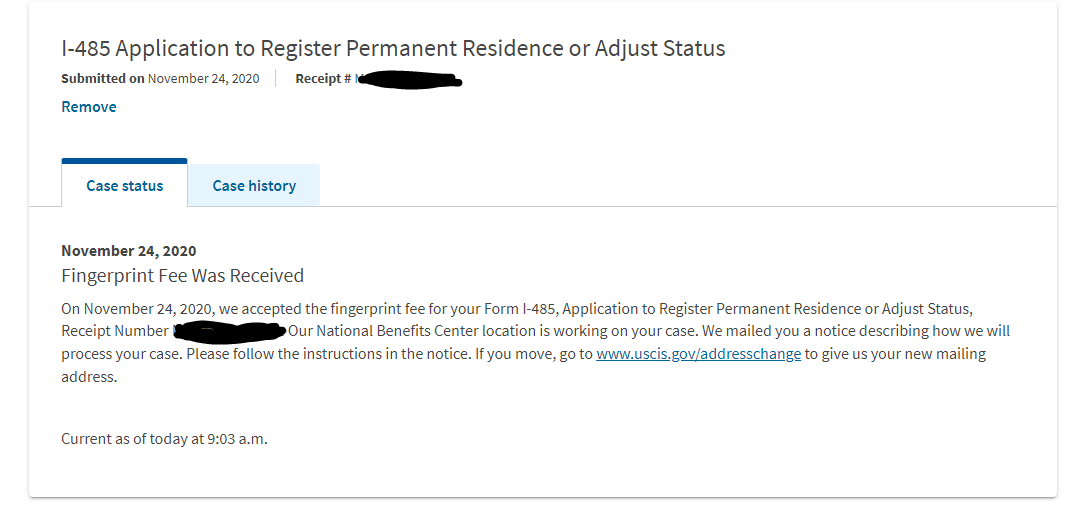Click the 'Submitted on' label
The image size is (1088, 529).
coord(103,78)
